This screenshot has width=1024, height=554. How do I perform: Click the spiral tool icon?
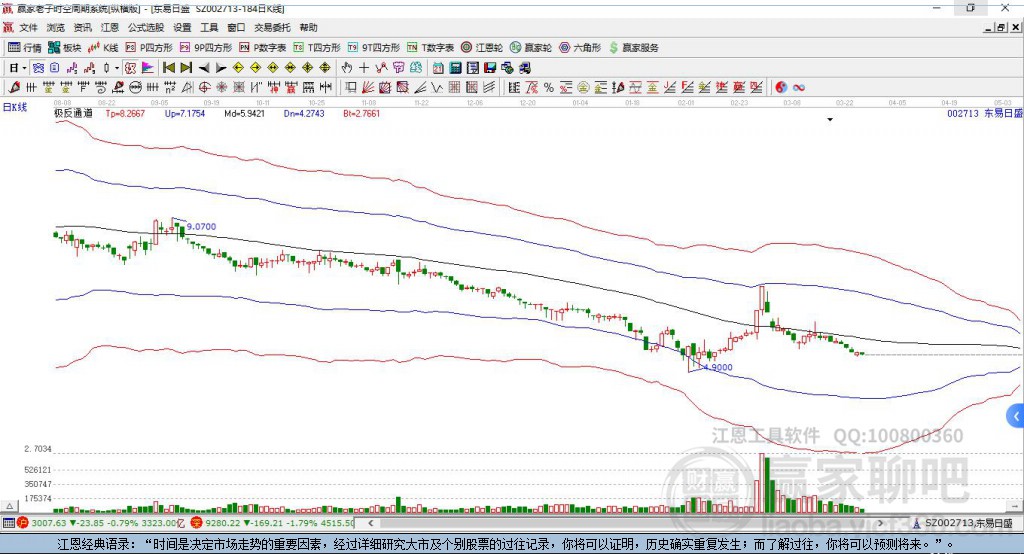(101, 88)
